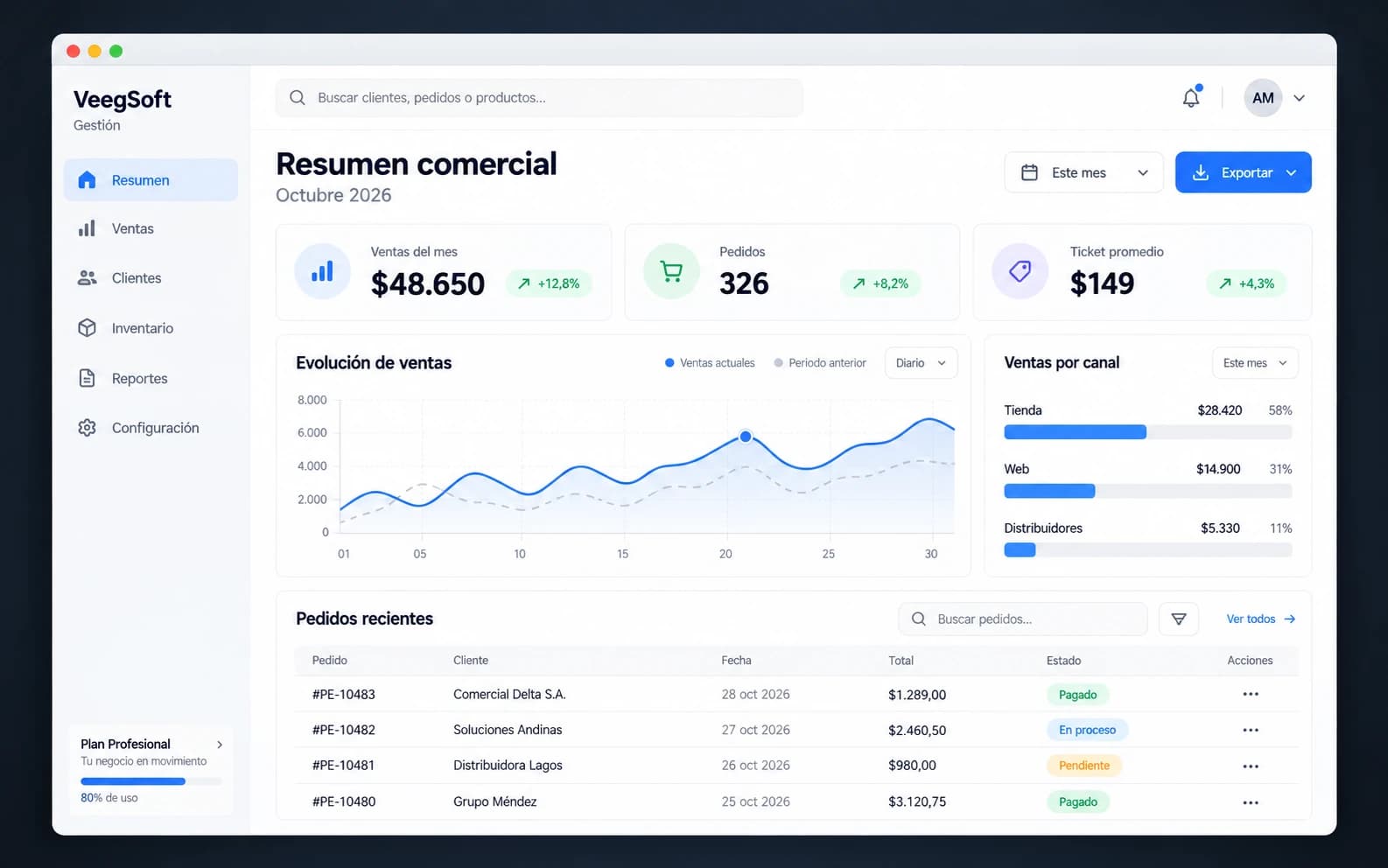1388x868 pixels.
Task: Click the En proceso status badge
Action: (x=1087, y=730)
